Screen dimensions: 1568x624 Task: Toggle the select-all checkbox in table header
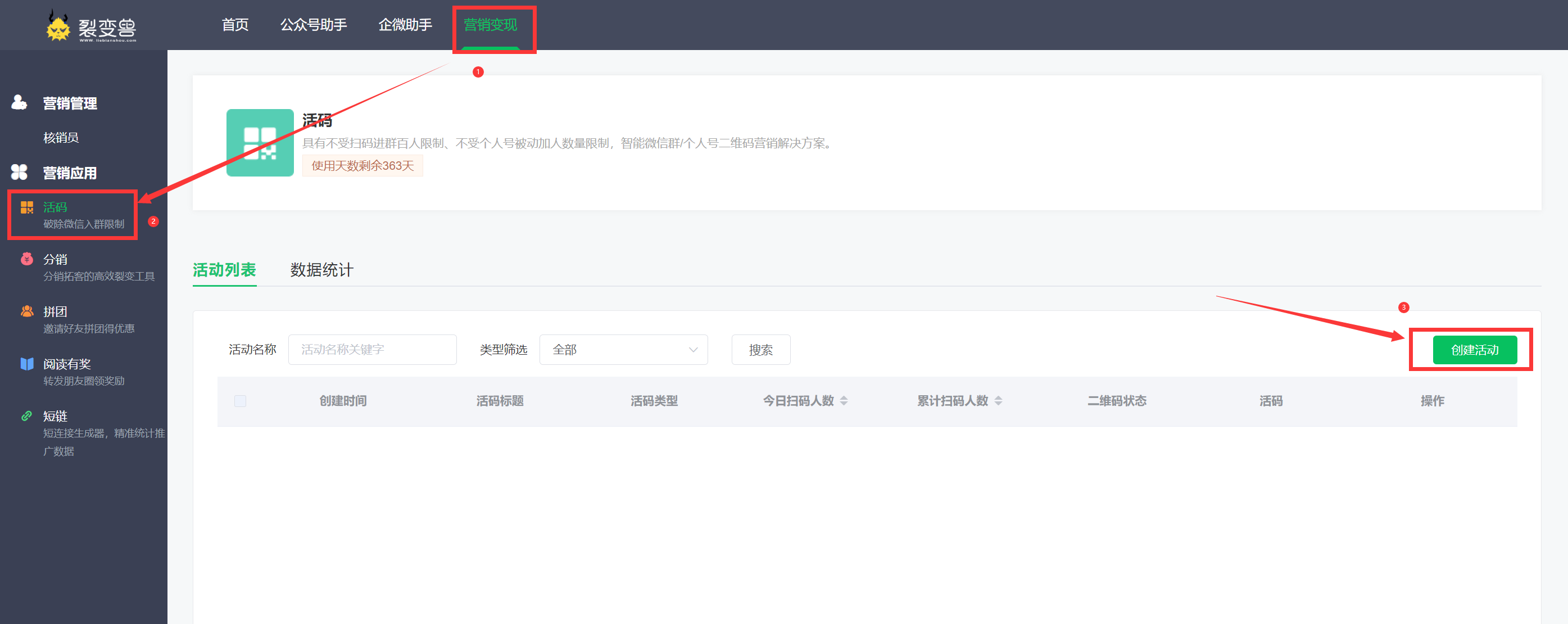click(240, 401)
